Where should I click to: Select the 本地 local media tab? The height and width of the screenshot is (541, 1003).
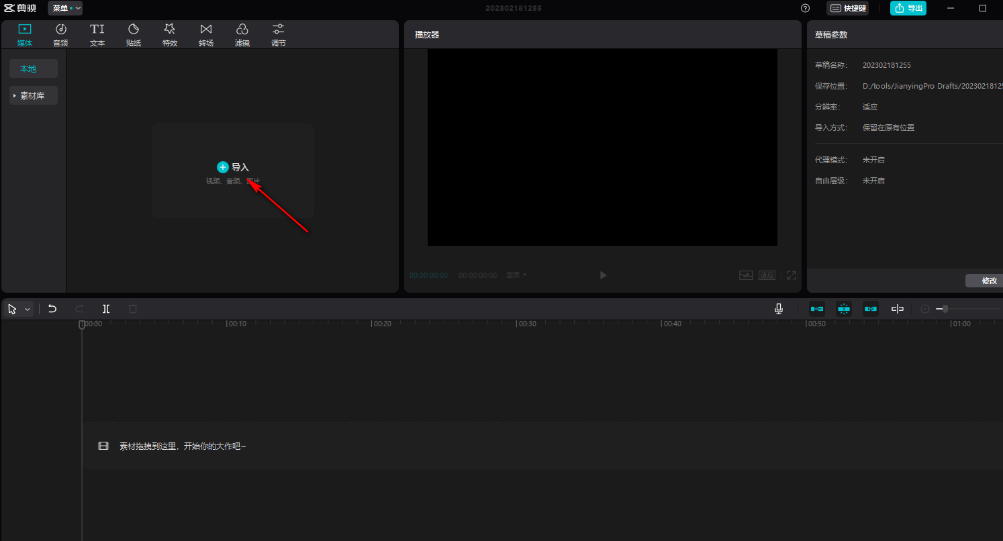click(x=33, y=69)
